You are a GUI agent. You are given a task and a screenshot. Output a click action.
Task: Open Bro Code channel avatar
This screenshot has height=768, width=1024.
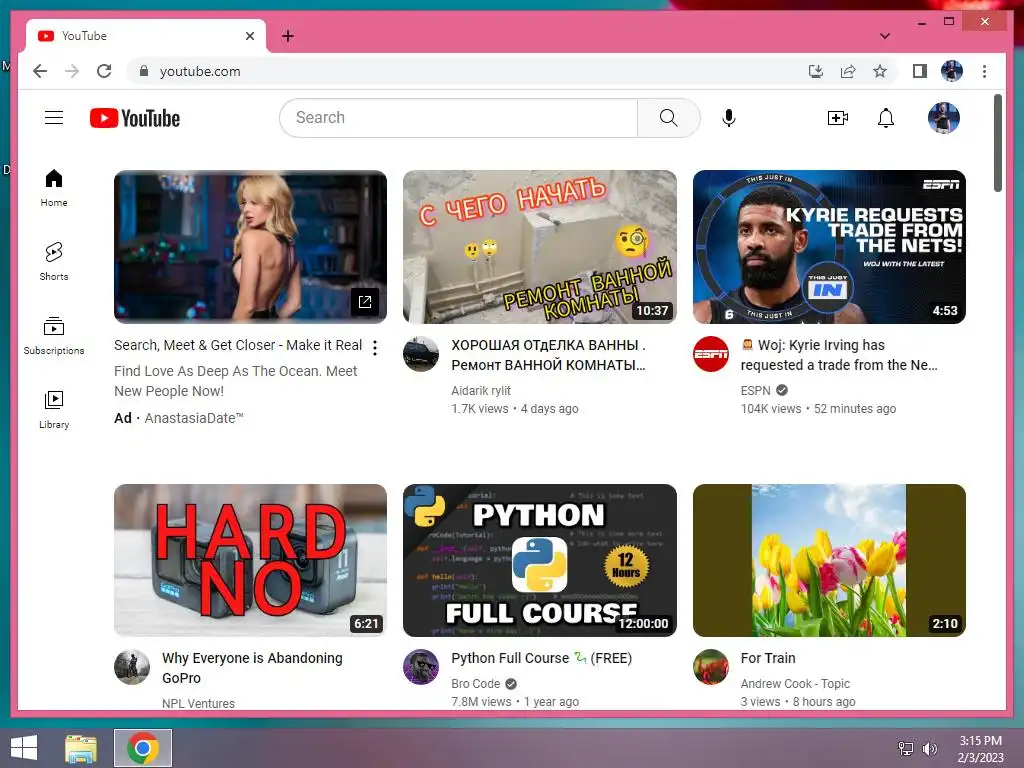tap(421, 667)
